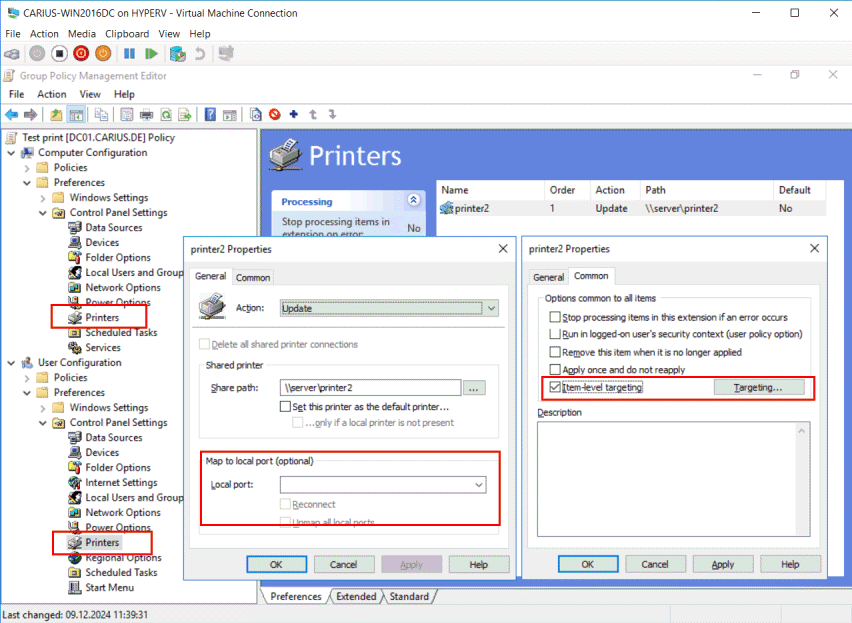Shut down the VM with the red power icon
This screenshot has width=852, height=623.
point(81,54)
